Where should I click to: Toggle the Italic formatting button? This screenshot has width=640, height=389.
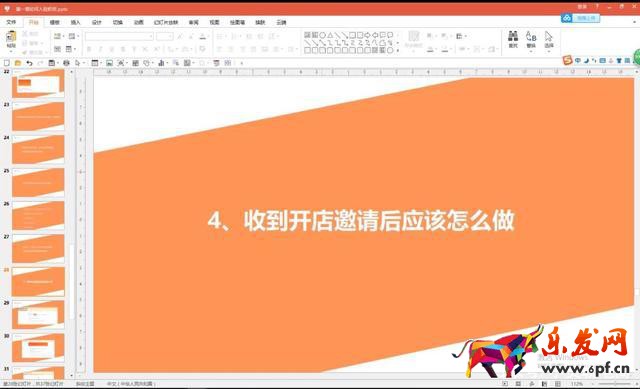[x=100, y=49]
